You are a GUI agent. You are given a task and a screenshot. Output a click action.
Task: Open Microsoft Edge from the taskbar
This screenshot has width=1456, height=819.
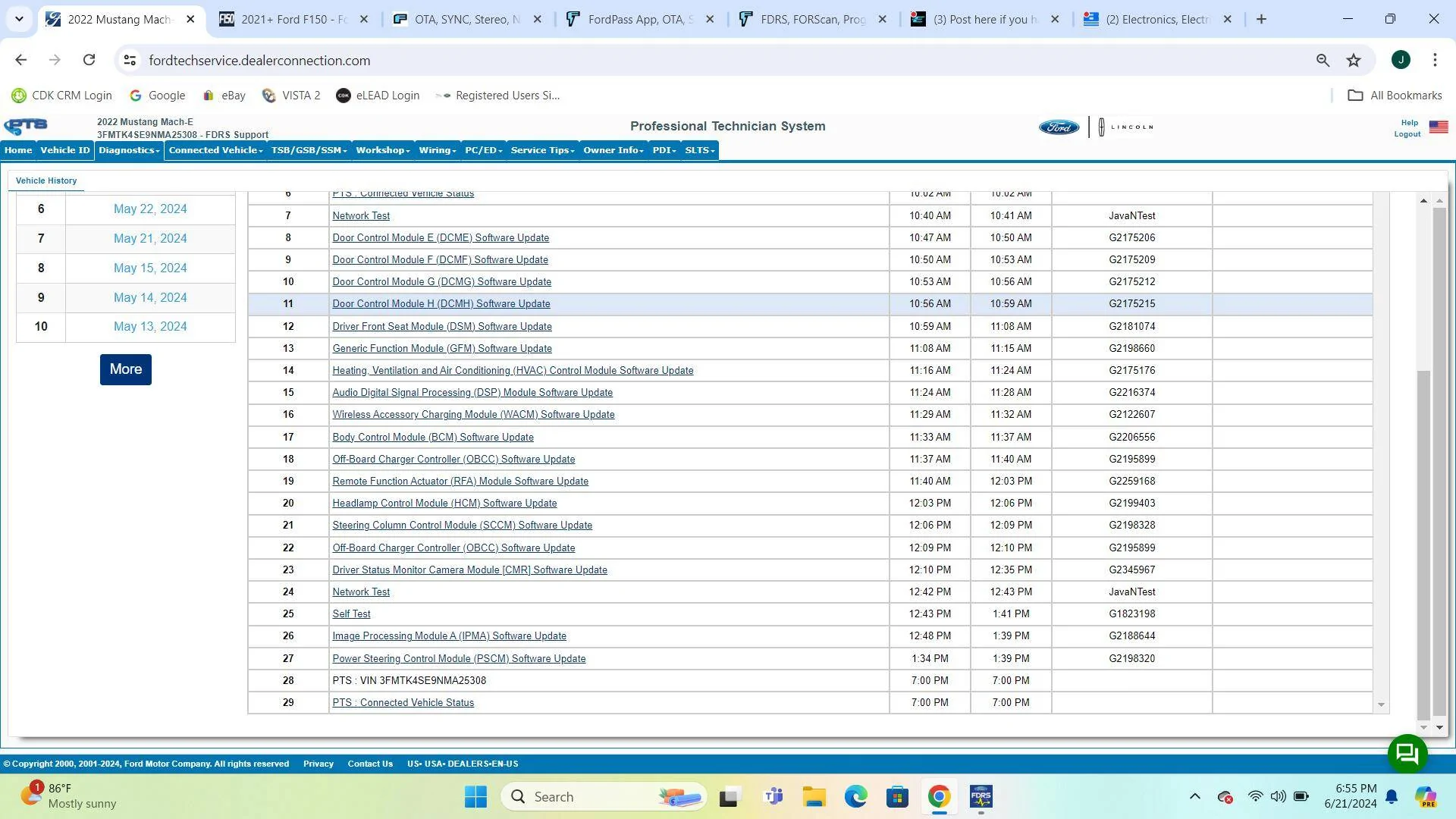[856, 797]
